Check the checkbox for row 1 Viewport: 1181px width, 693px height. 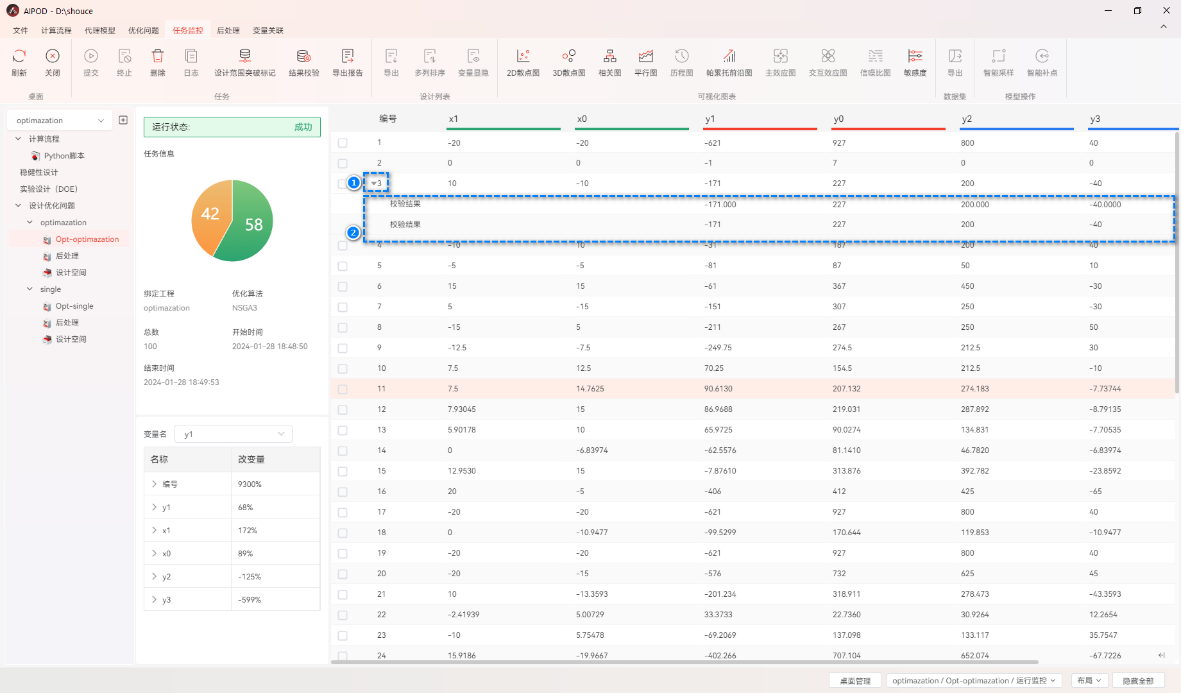[343, 143]
